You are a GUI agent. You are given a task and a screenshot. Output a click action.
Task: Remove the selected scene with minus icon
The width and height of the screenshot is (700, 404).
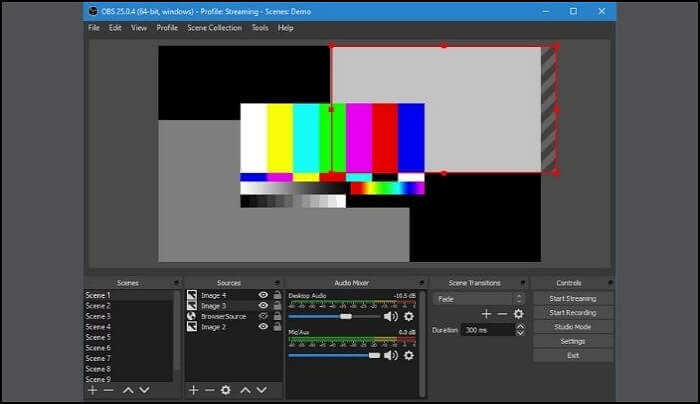(108, 390)
